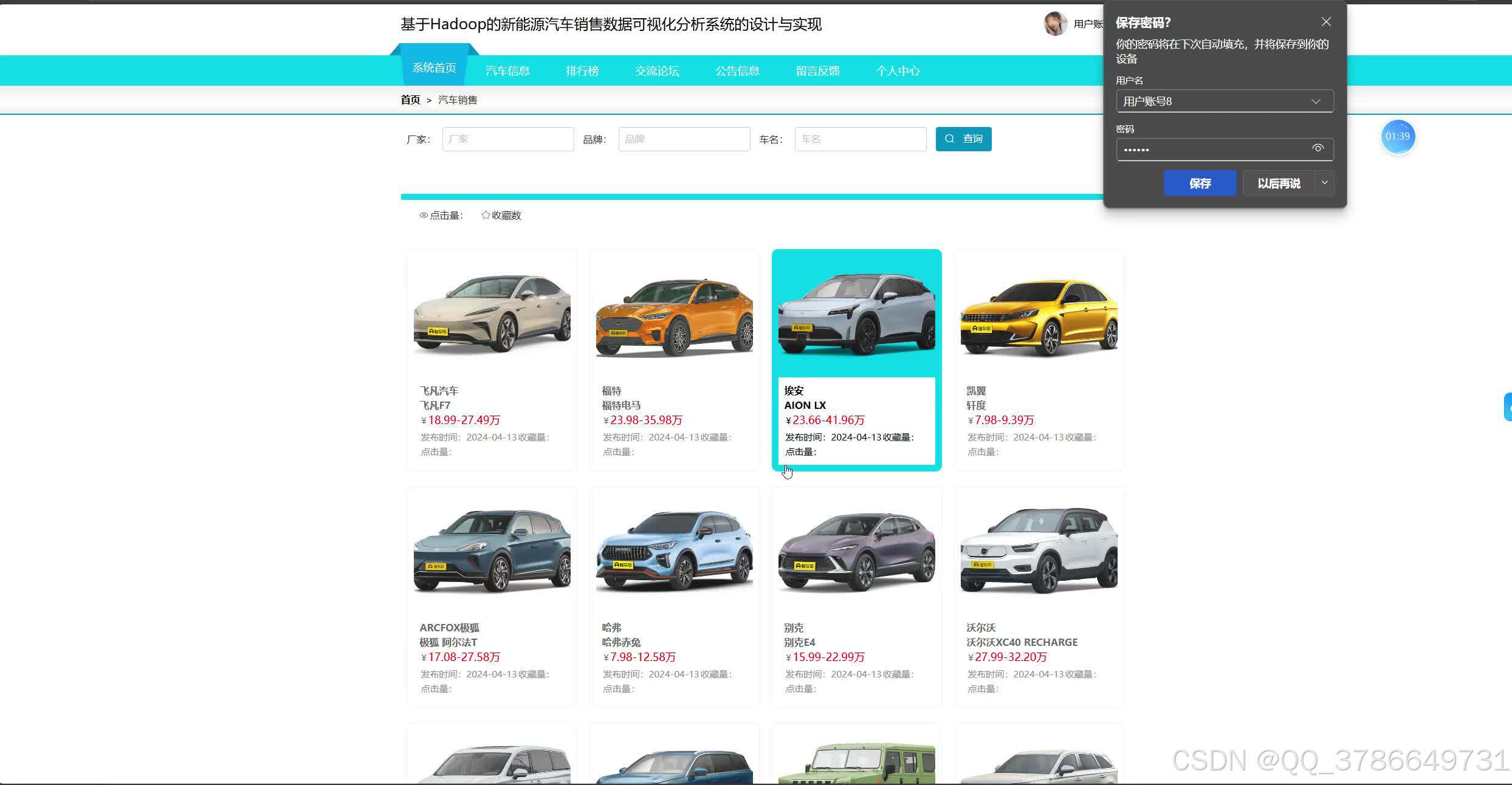Click the 01:39 timer bubble

[x=1398, y=136]
